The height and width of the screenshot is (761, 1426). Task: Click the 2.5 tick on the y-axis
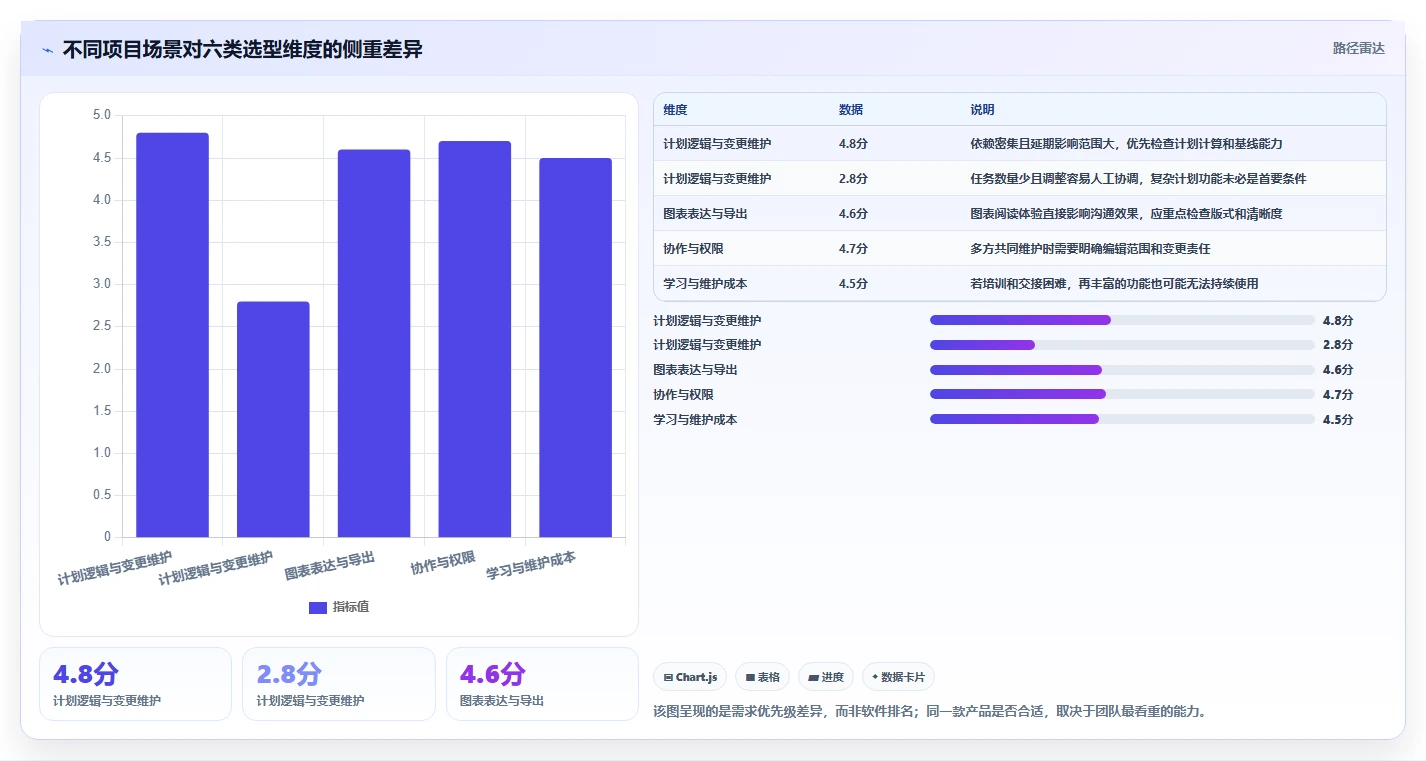tap(101, 326)
